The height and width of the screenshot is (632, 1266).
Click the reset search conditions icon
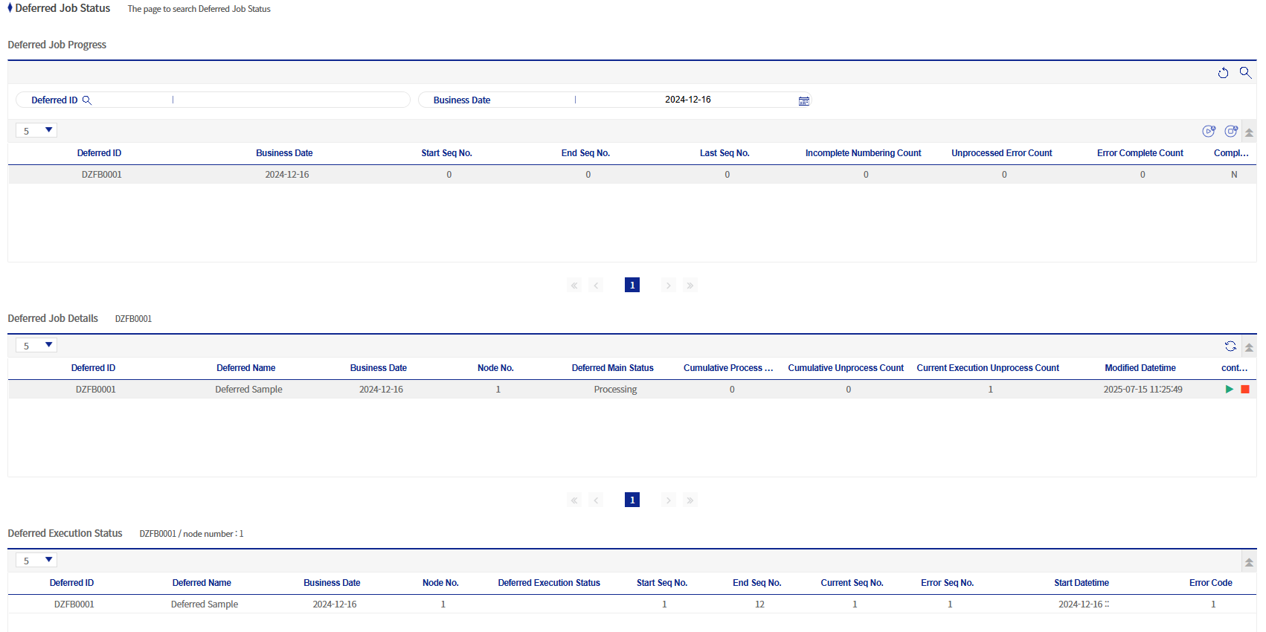click(1223, 73)
